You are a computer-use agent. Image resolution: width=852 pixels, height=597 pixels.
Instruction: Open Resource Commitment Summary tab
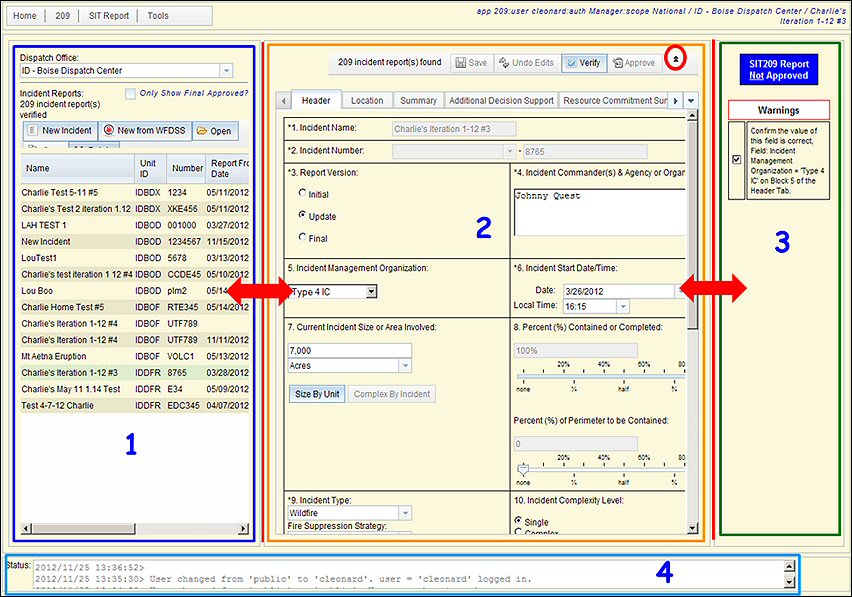coord(614,100)
